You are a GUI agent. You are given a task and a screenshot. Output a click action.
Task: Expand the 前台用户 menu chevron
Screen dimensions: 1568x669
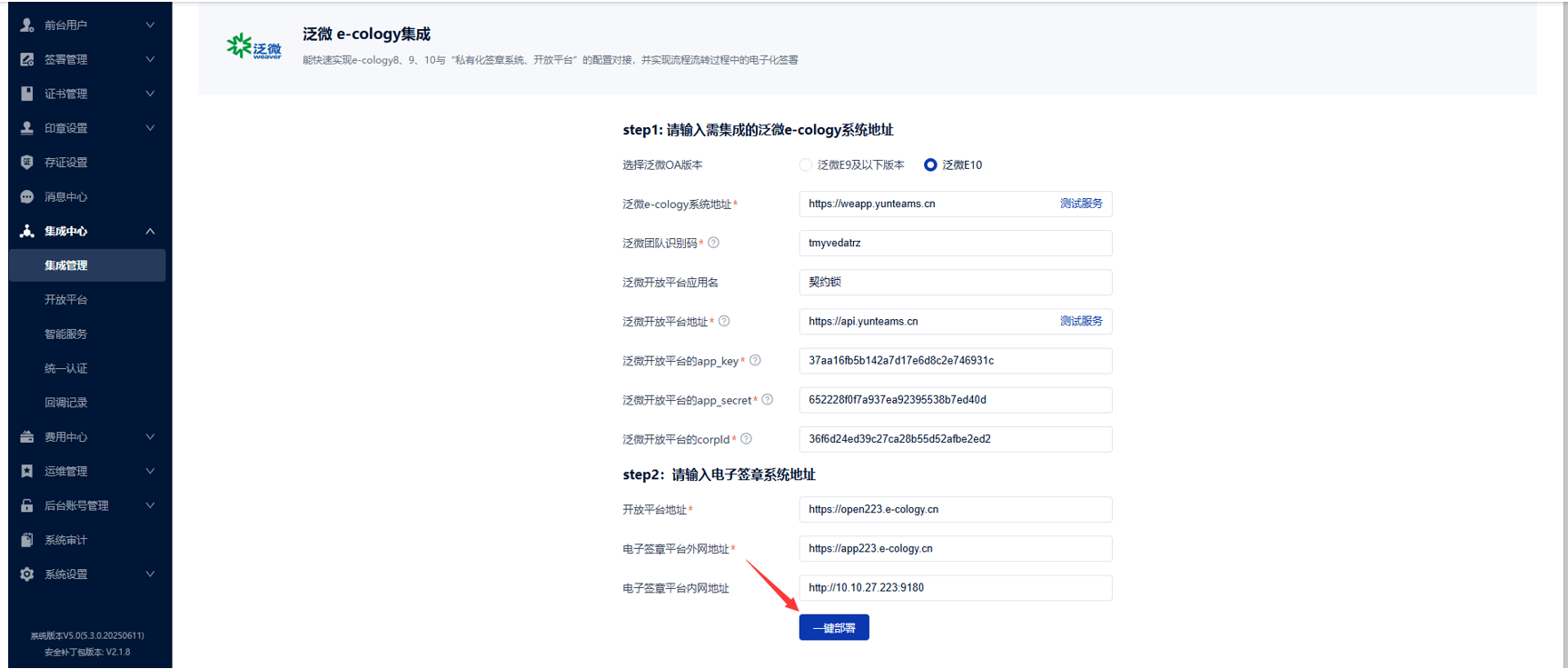tap(150, 25)
